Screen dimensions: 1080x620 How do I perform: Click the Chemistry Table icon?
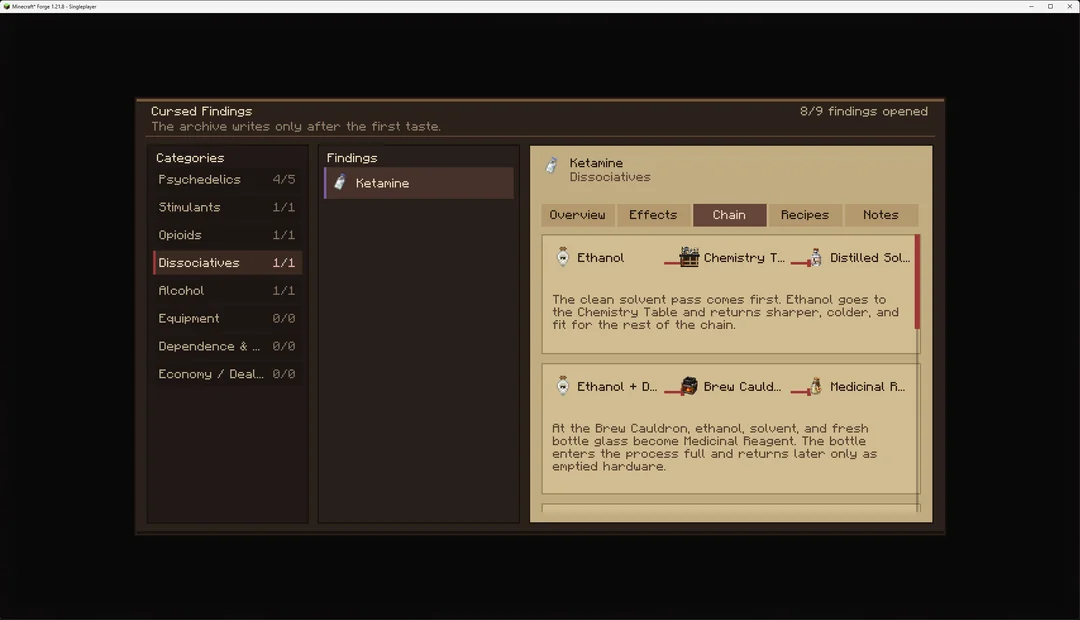[x=689, y=257]
